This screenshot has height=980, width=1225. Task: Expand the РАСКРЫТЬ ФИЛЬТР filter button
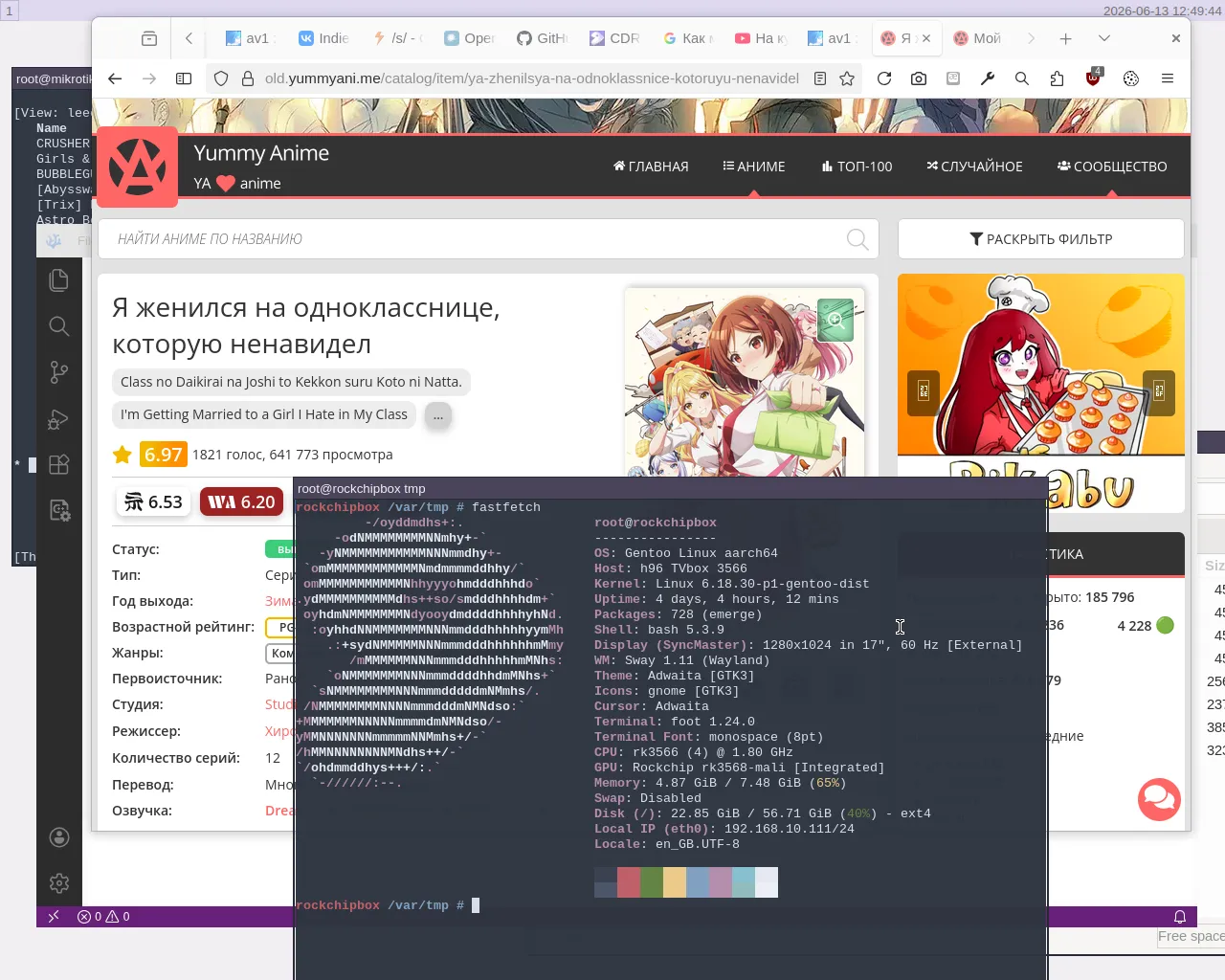(1041, 239)
